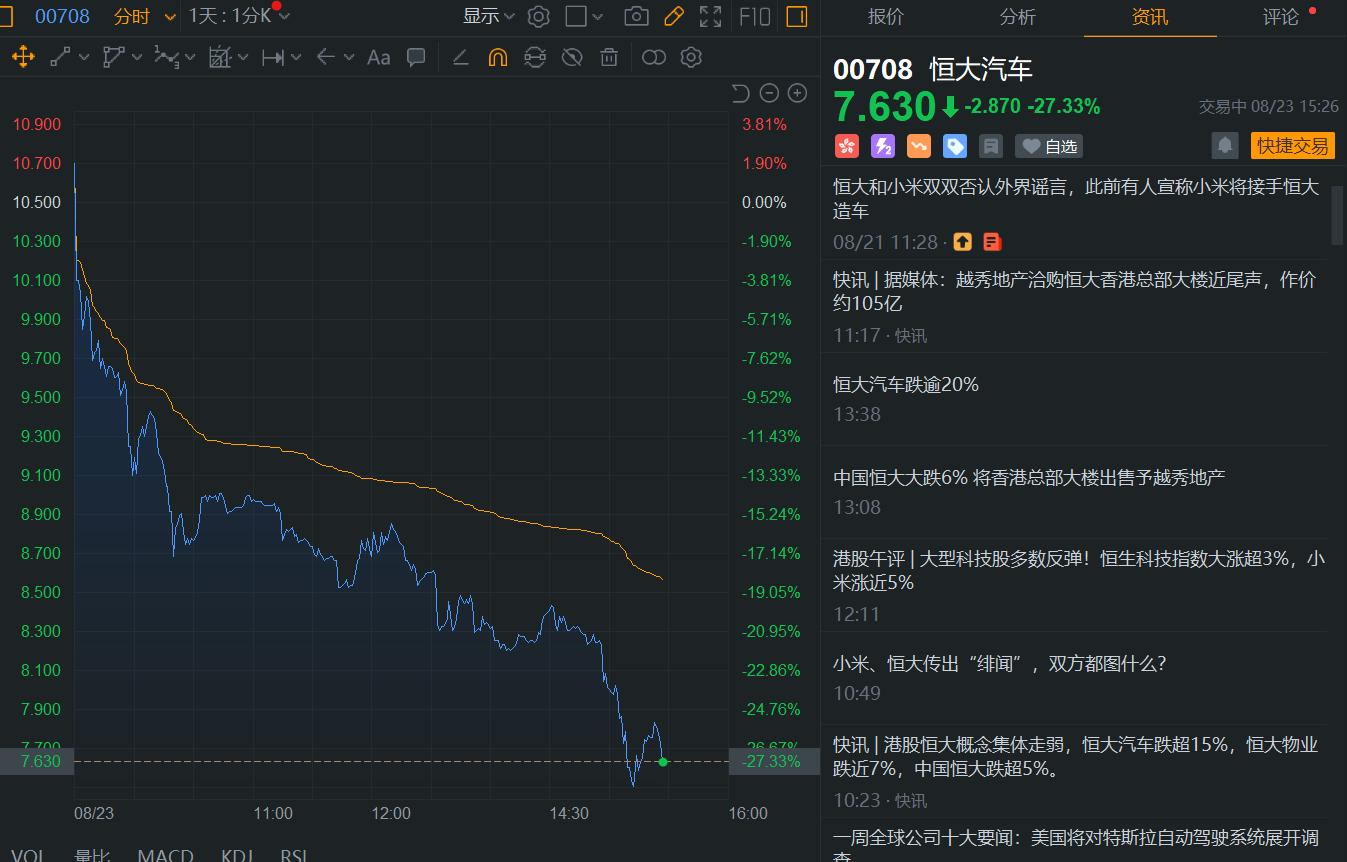Image resolution: width=1347 pixels, height=862 pixels.
Task: Open the chart settings gear icon
Action: pyautogui.click(x=539, y=16)
